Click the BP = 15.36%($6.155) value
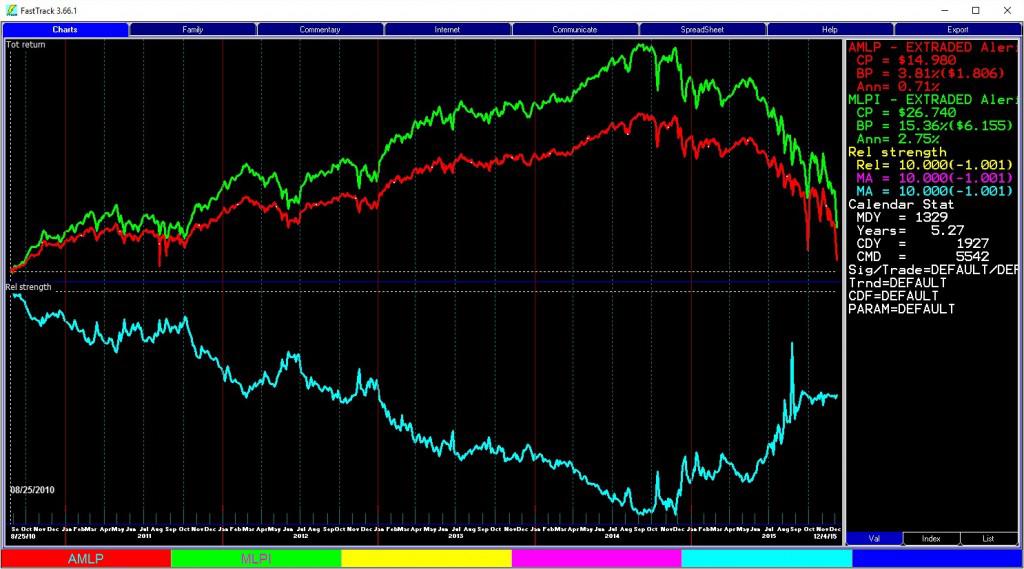The width and height of the screenshot is (1024, 569). pyautogui.click(x=935, y=125)
